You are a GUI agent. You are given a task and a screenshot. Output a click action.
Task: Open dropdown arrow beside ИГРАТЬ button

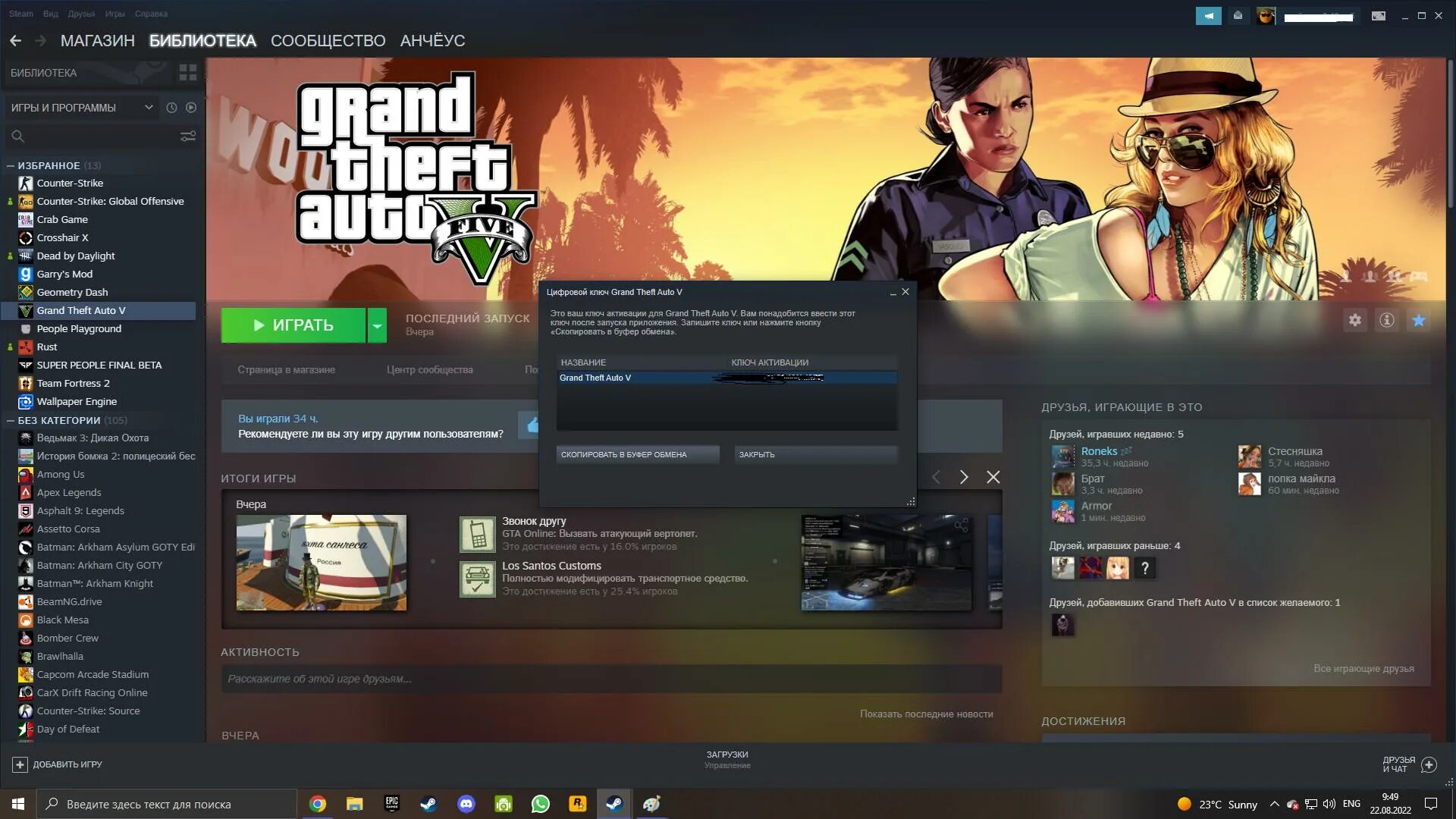[x=377, y=325]
